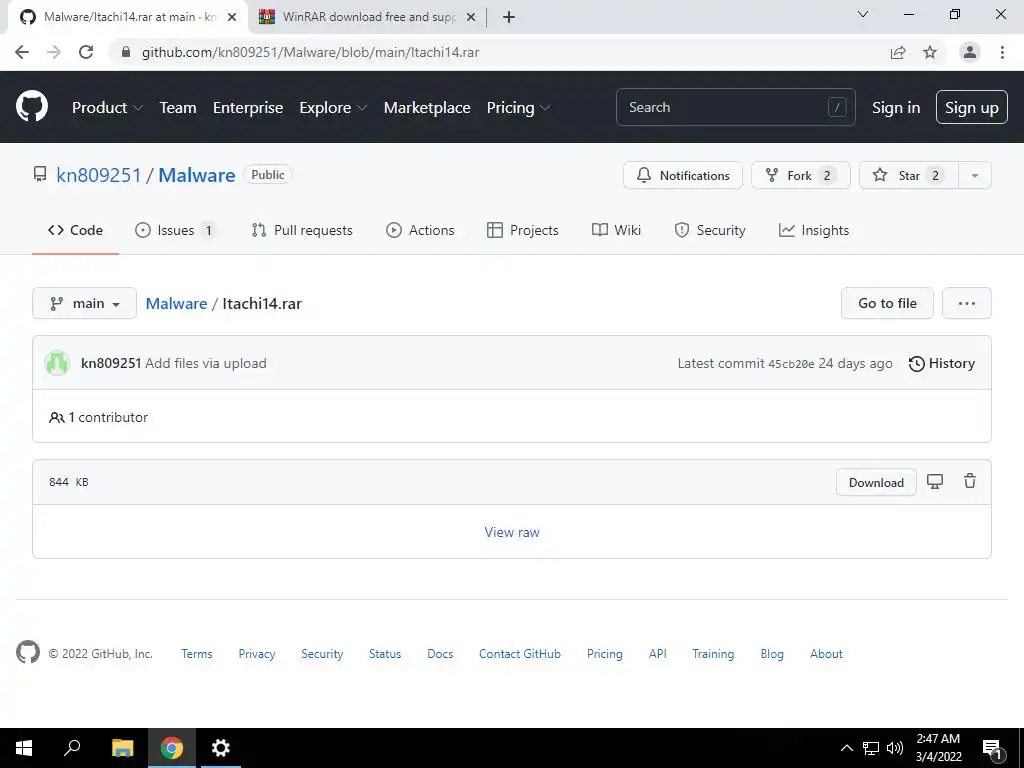
Task: Switch to the Issues tab
Action: pos(175,230)
